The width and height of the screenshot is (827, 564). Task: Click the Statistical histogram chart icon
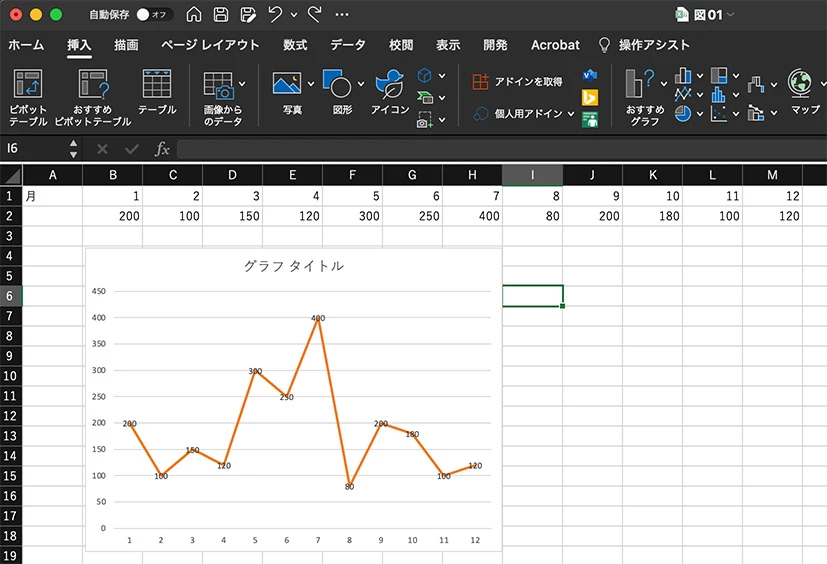[719, 94]
